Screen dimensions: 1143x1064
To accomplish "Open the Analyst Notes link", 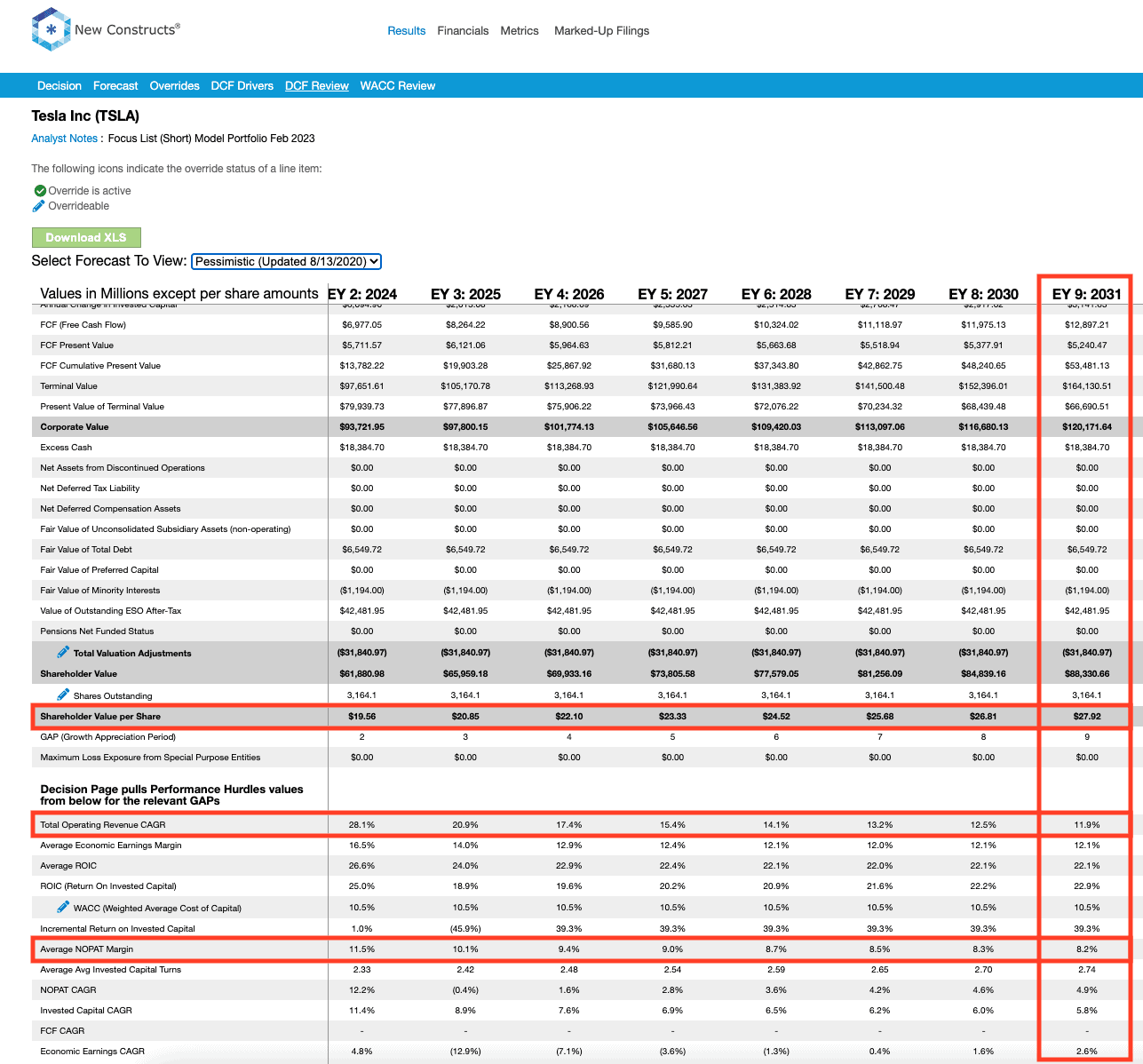I will [x=64, y=139].
